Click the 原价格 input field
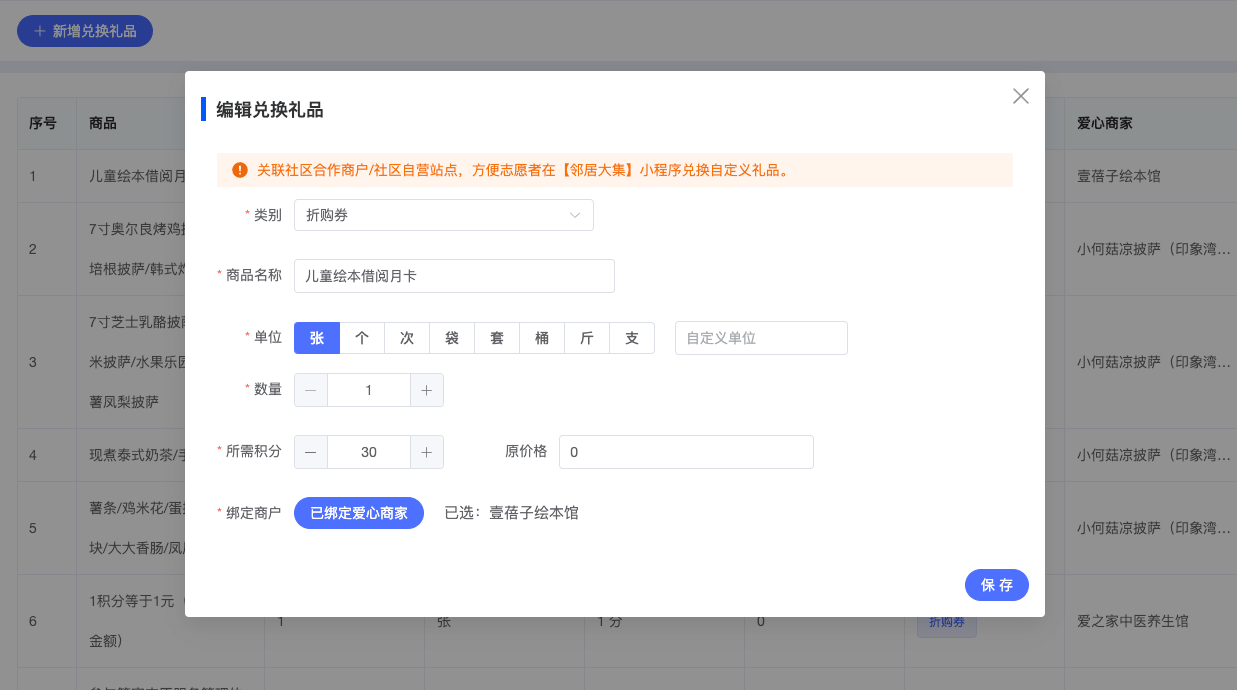This screenshot has height=690, width=1237. point(686,452)
